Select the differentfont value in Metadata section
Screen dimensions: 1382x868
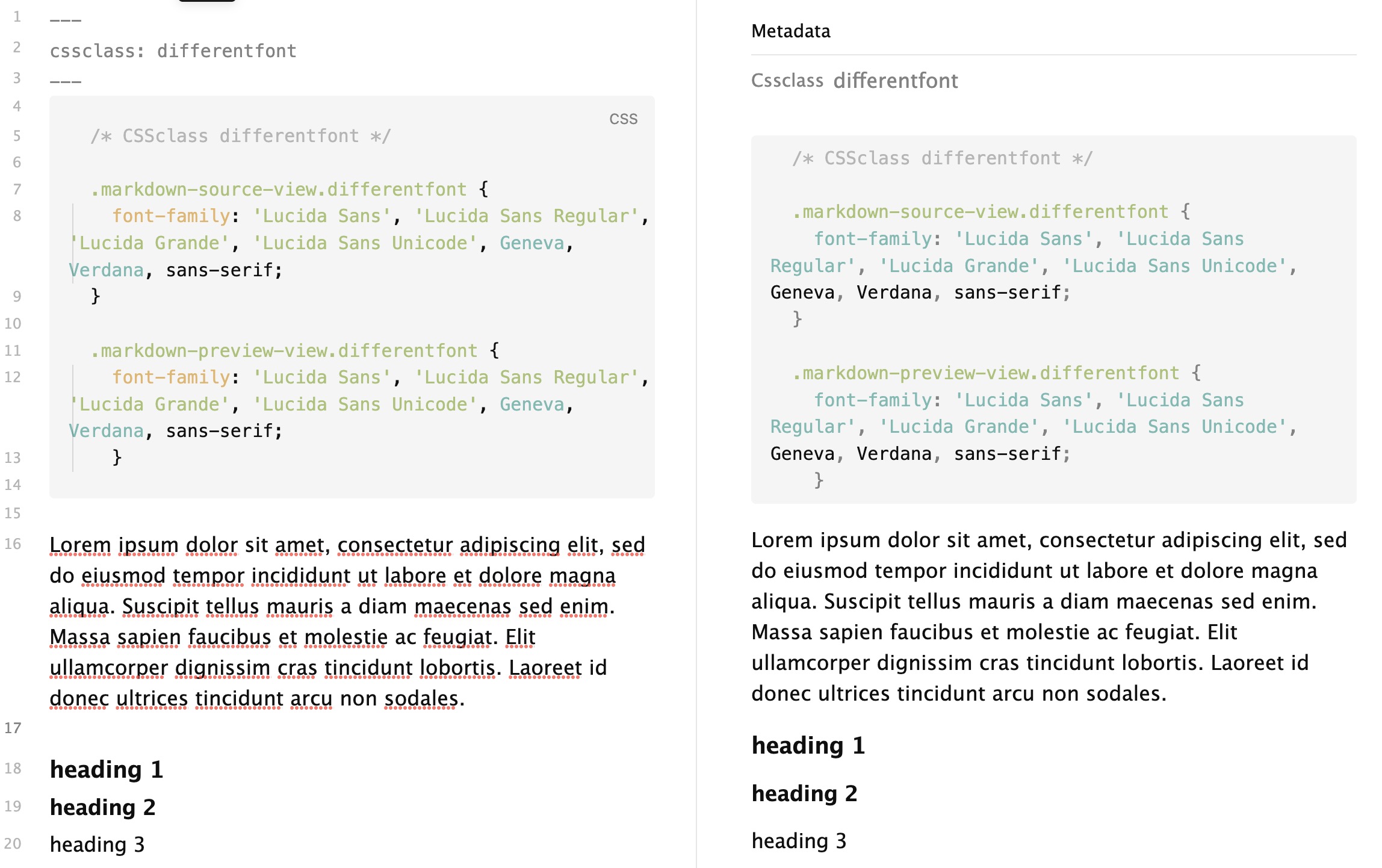point(895,81)
